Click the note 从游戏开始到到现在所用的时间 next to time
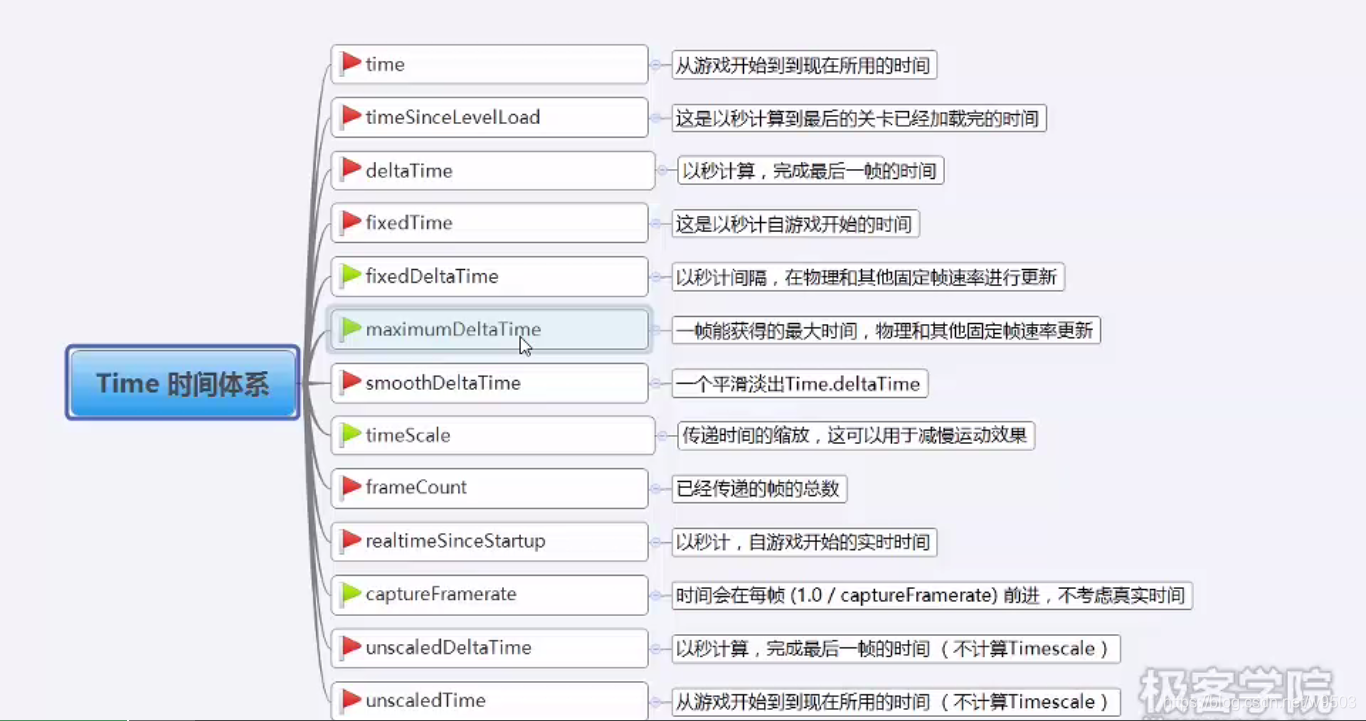 803,66
